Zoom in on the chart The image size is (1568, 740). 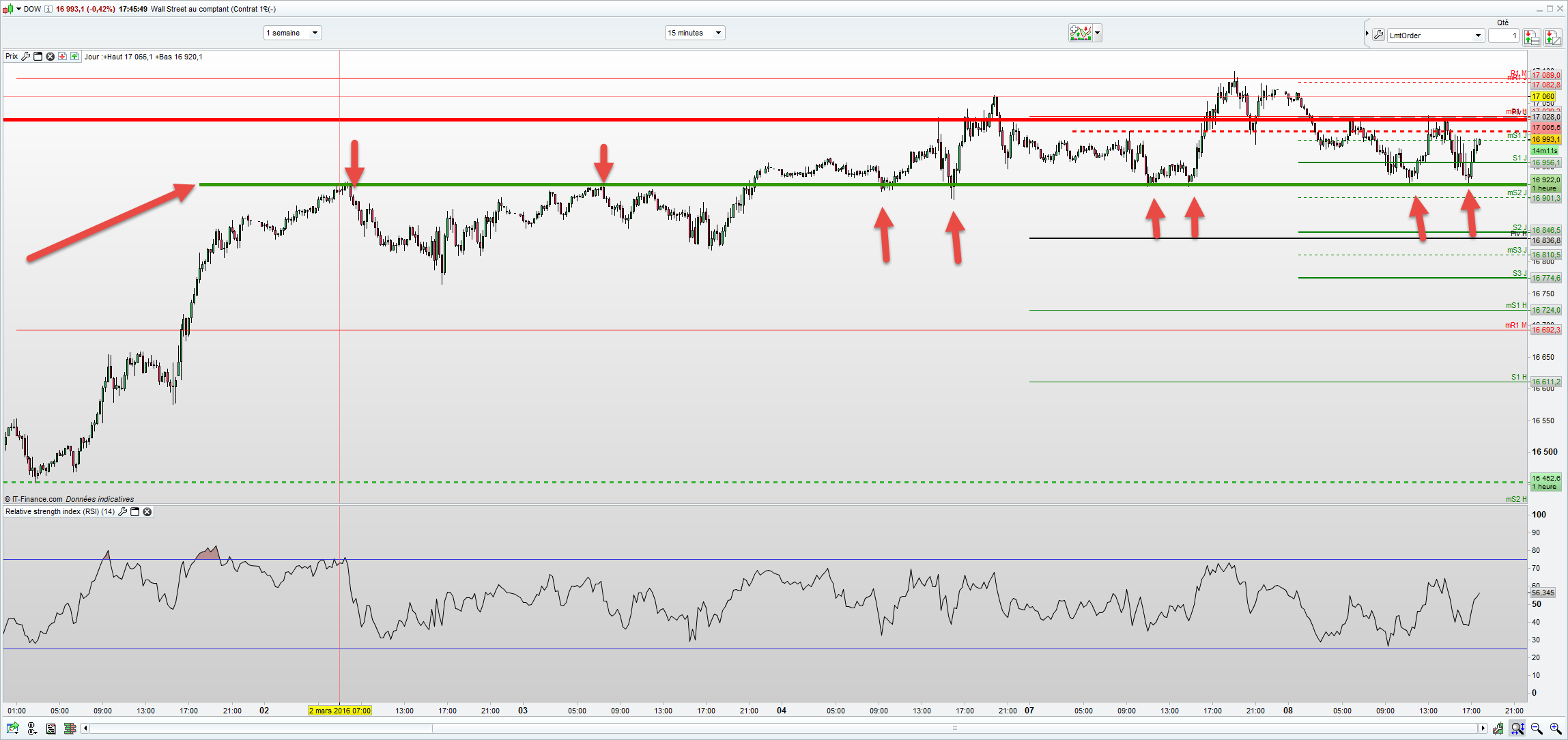point(1556,729)
